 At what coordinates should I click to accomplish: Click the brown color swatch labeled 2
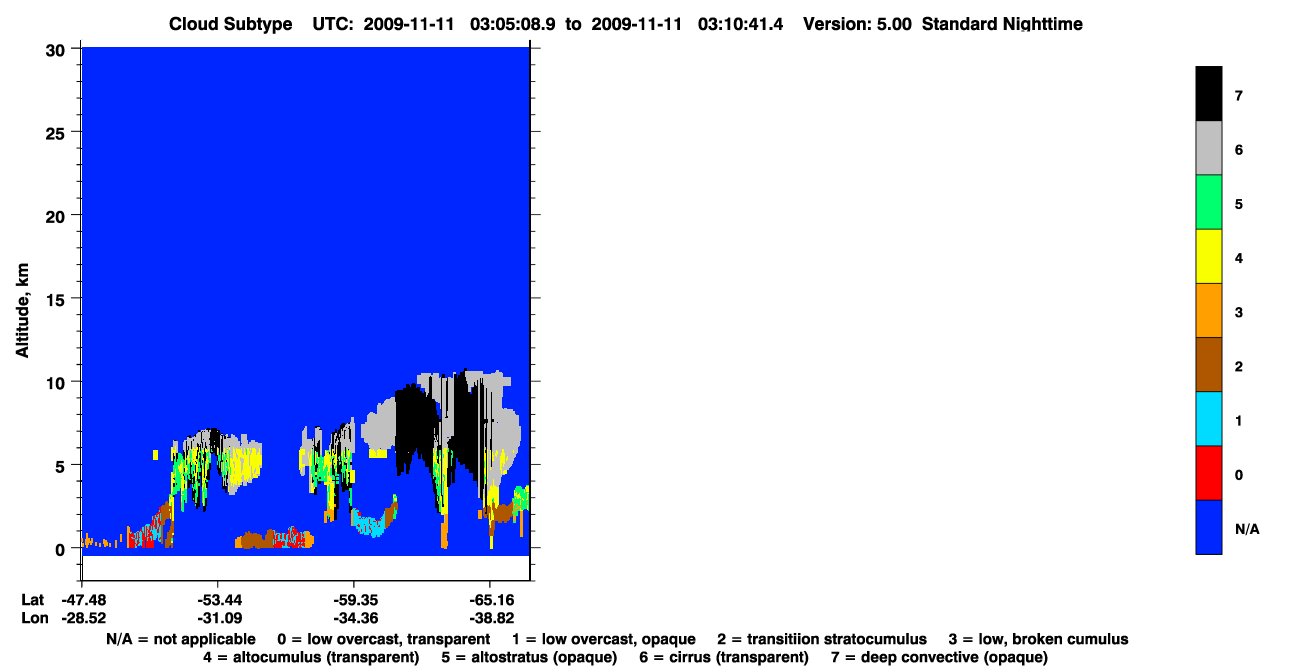tap(1208, 364)
